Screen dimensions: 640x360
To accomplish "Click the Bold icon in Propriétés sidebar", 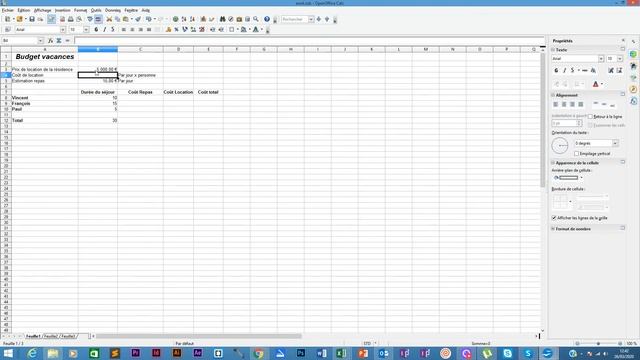I will click(x=556, y=71).
